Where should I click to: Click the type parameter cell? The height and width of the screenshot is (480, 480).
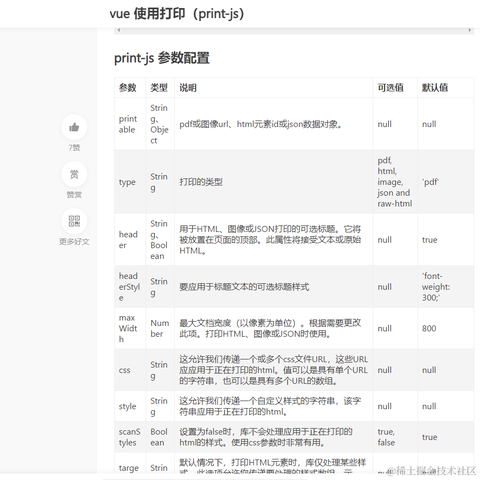click(x=130, y=182)
